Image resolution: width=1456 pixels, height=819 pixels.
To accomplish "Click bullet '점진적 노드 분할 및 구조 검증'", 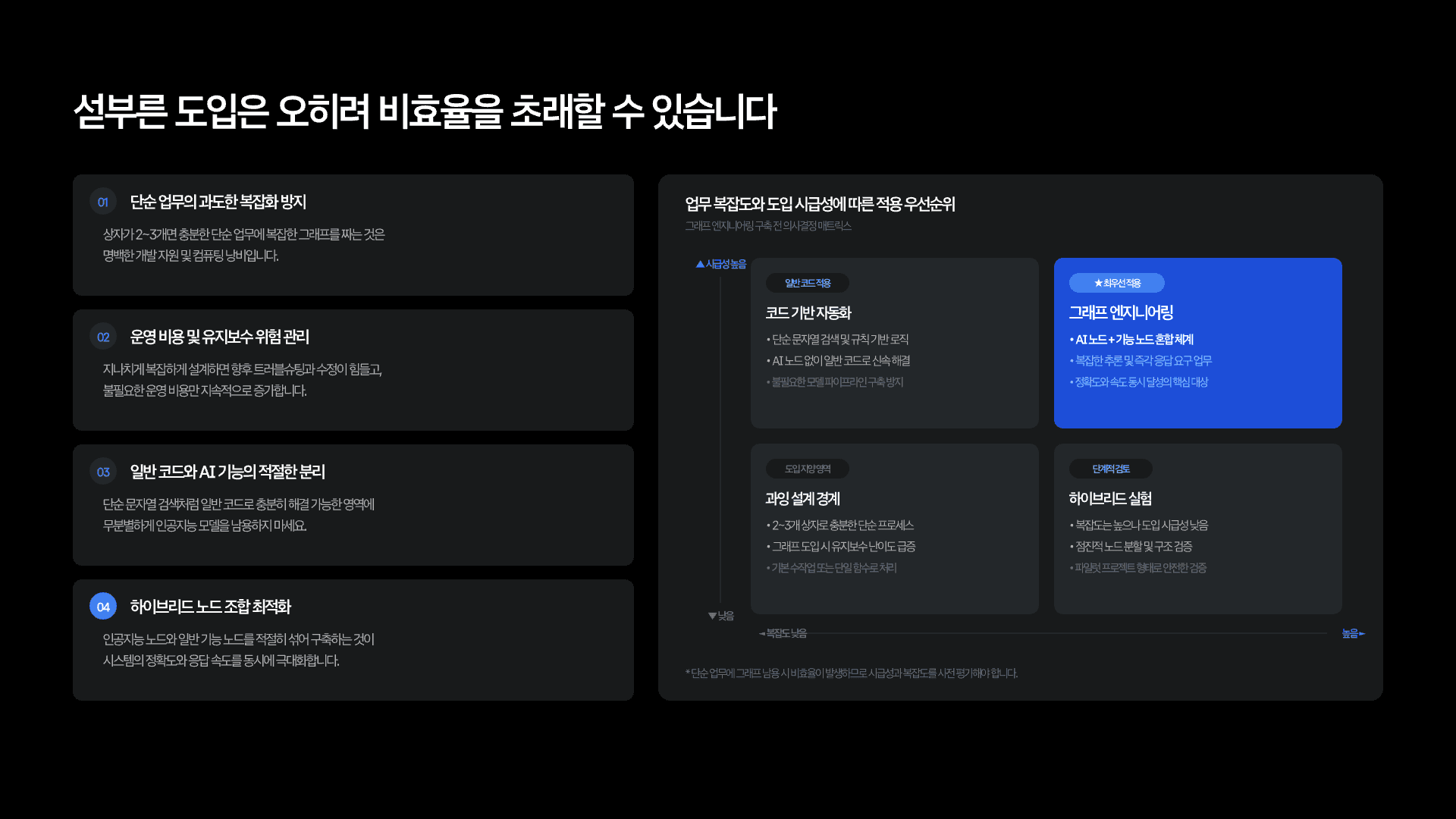I will click(x=1131, y=547).
